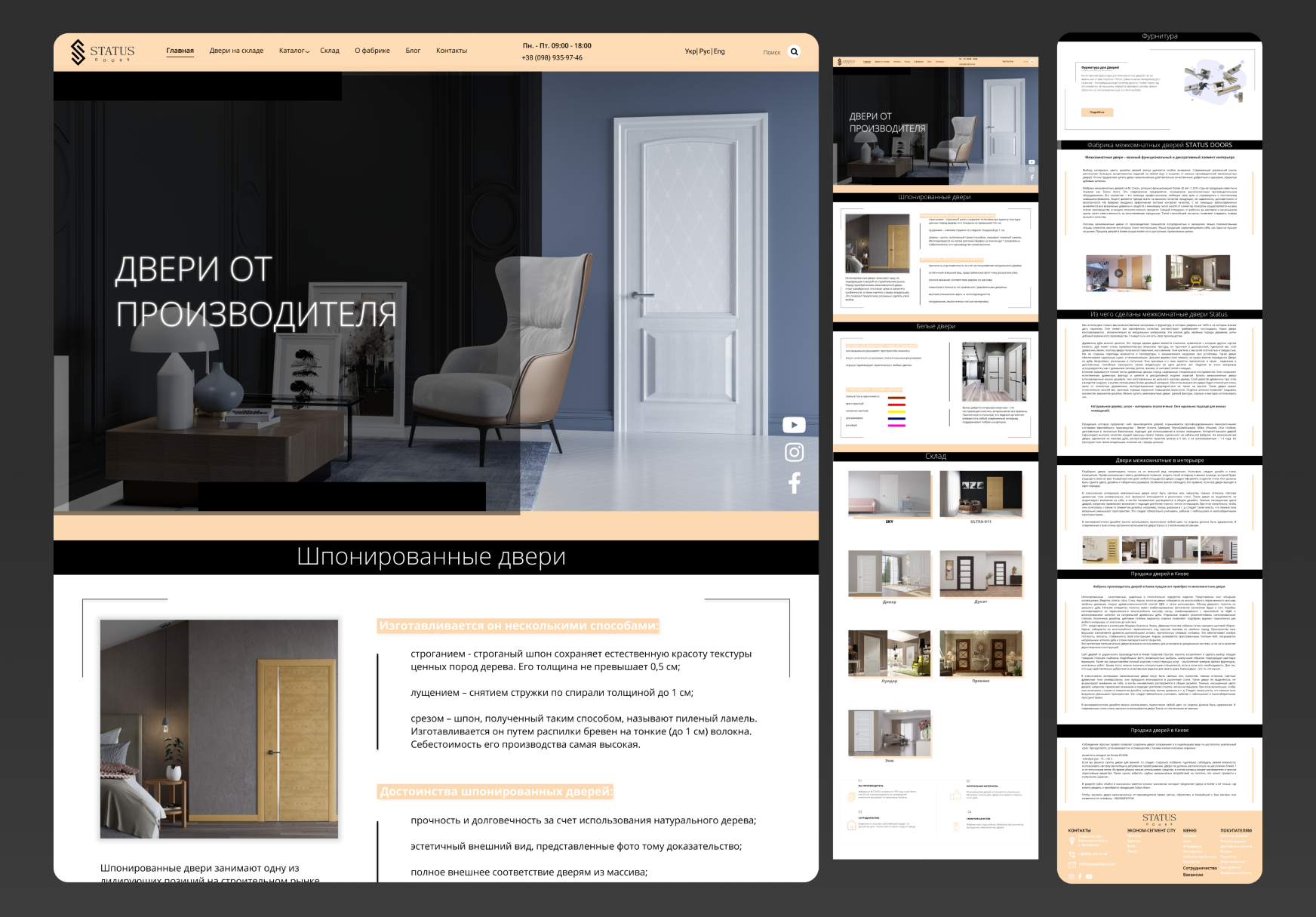Click the door hardware handles image
1316x917 pixels.
coord(1213,82)
